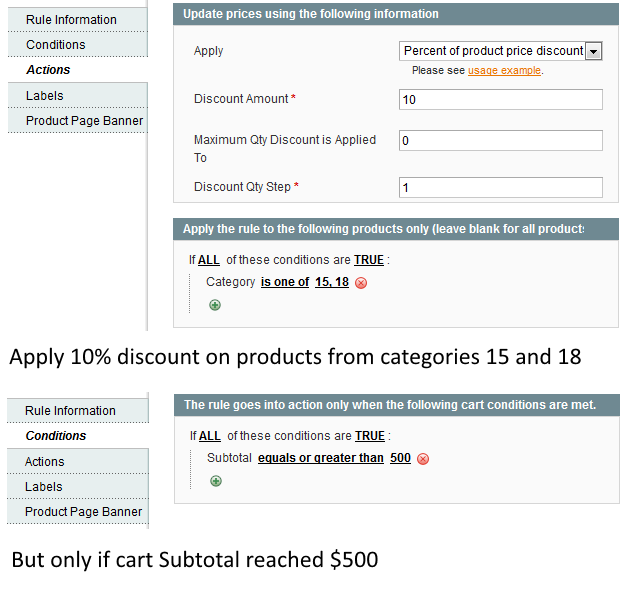Click the Discount Amount input field
This screenshot has height=600, width=627.
pos(500,99)
